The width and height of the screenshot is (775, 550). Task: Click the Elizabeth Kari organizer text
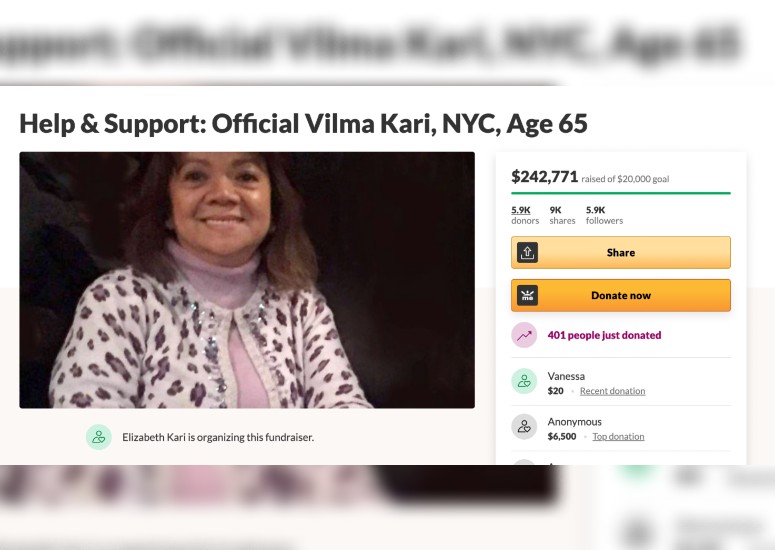click(x=218, y=437)
